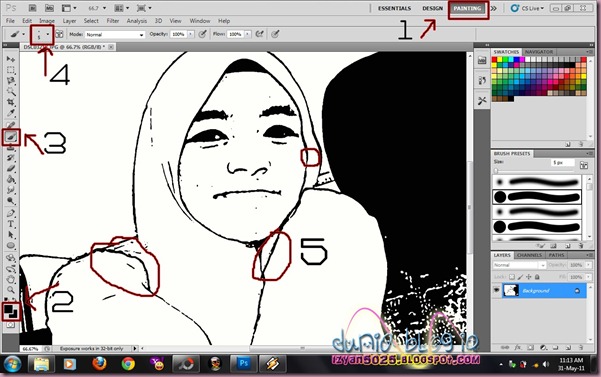This screenshot has height=377, width=601.
Task: Open the brush Mode dropdown
Action: [x=115, y=34]
